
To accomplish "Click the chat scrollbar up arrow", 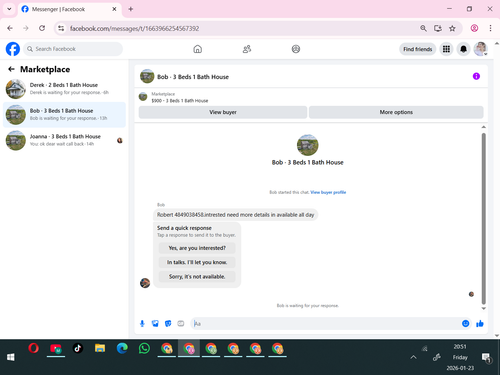I will [484, 127].
